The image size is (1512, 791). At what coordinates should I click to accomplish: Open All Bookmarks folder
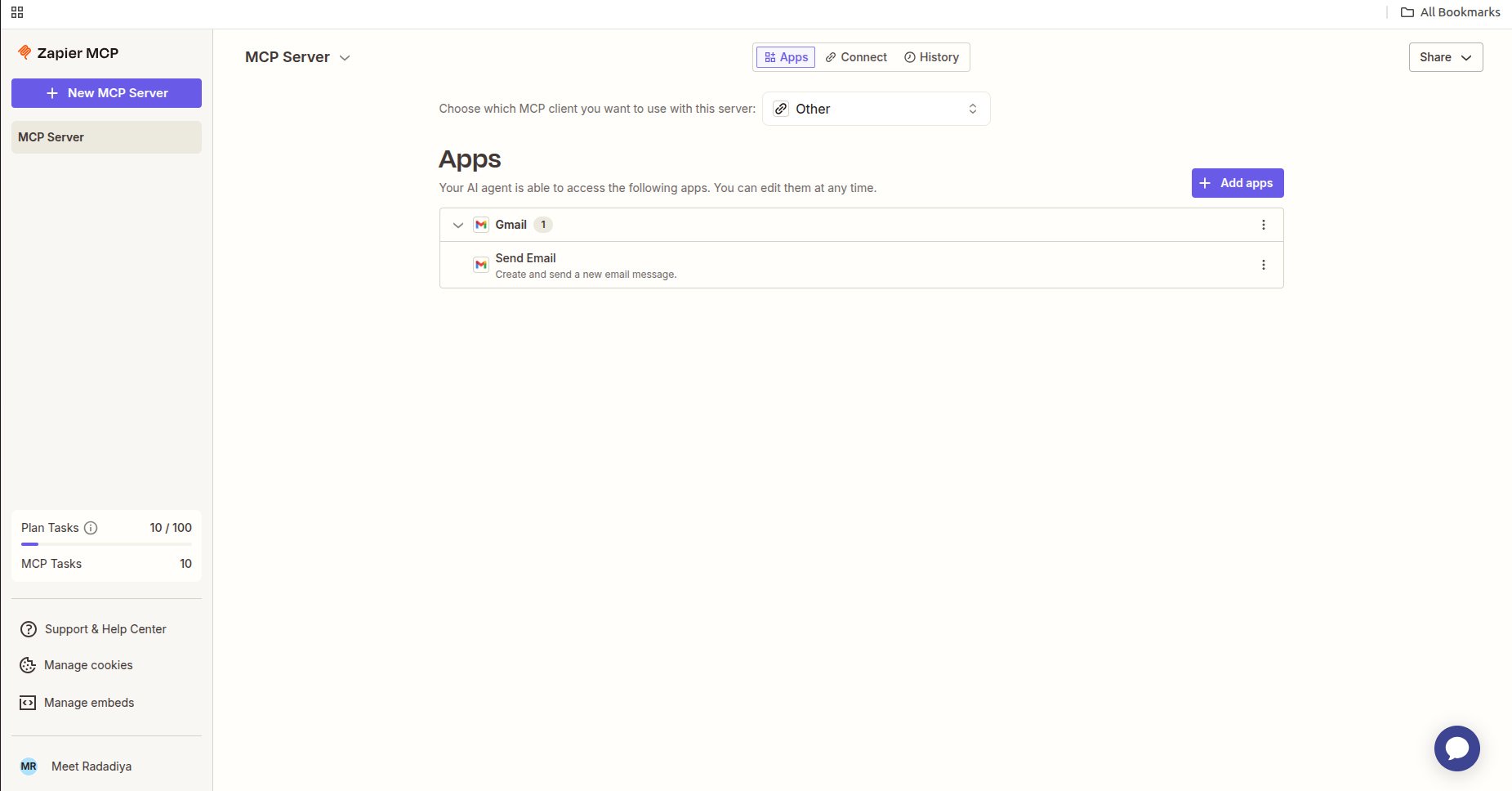click(x=1451, y=12)
